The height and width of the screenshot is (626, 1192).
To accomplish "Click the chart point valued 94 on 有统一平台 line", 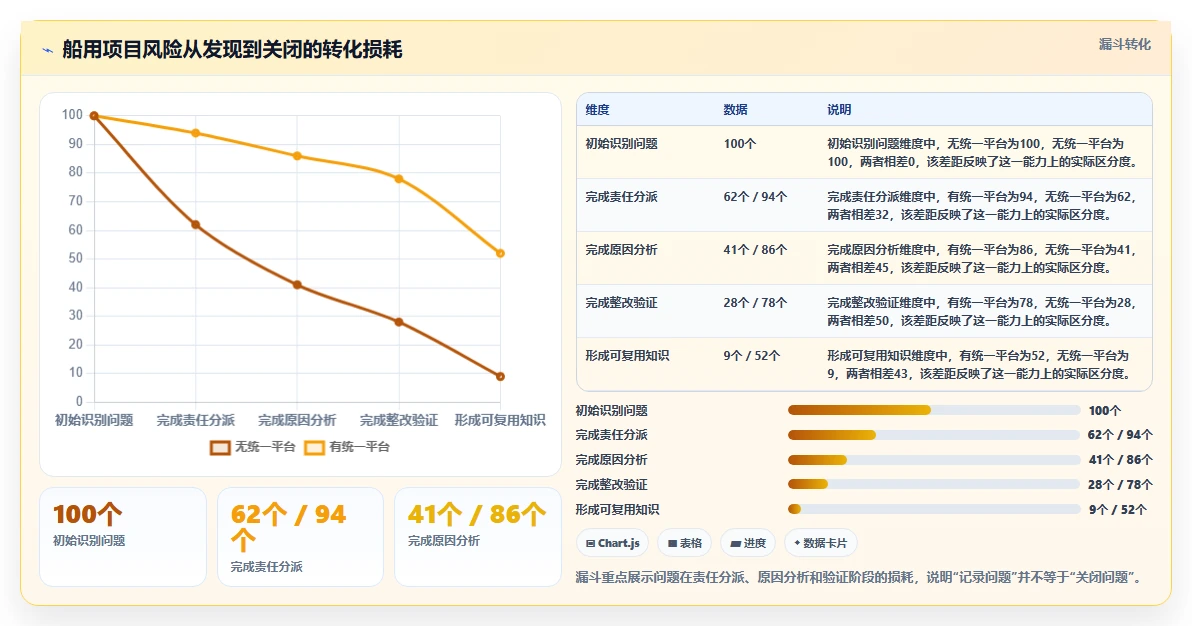I will pyautogui.click(x=195, y=133).
